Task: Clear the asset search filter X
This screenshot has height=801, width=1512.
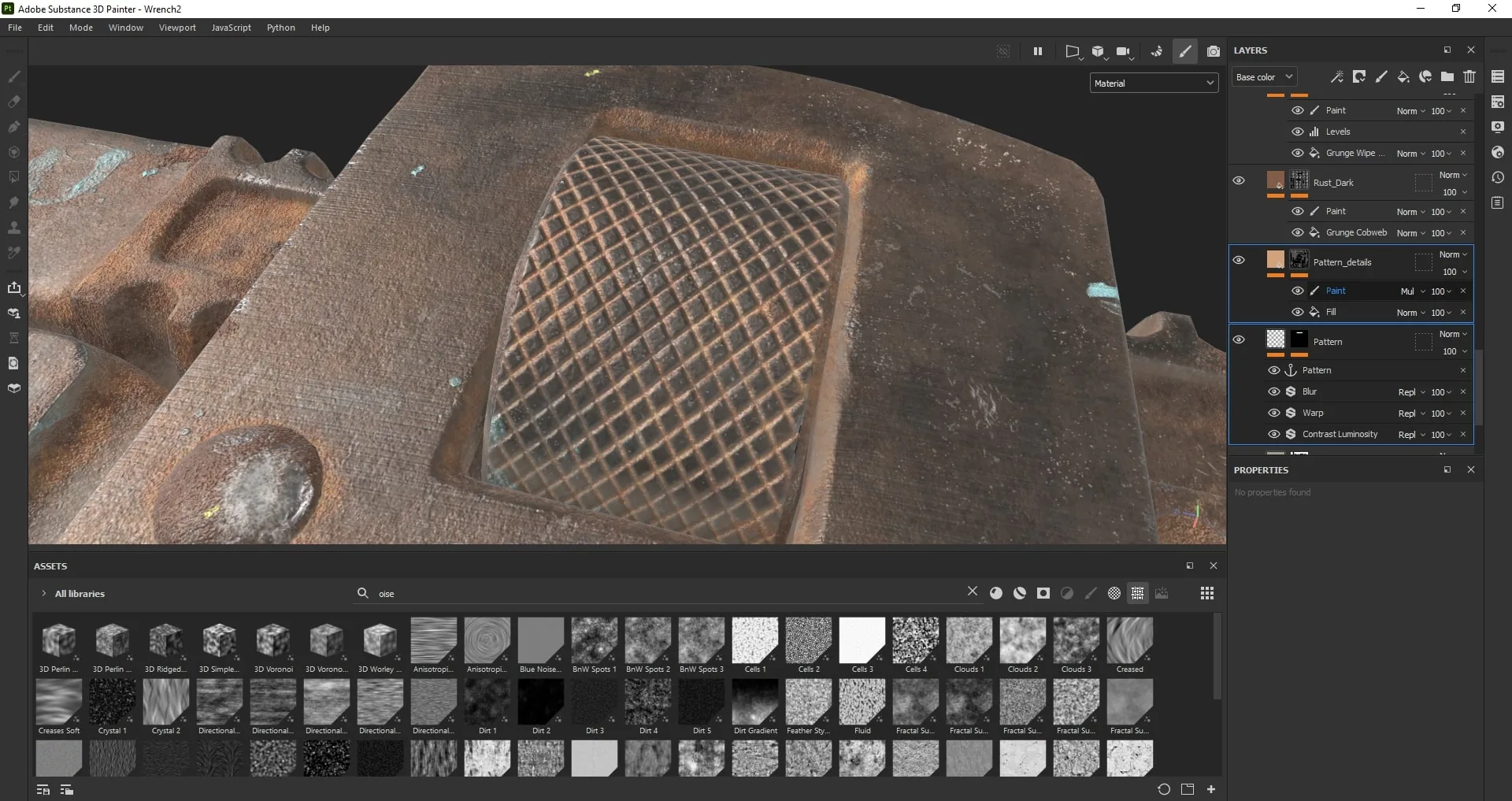Action: 973,591
